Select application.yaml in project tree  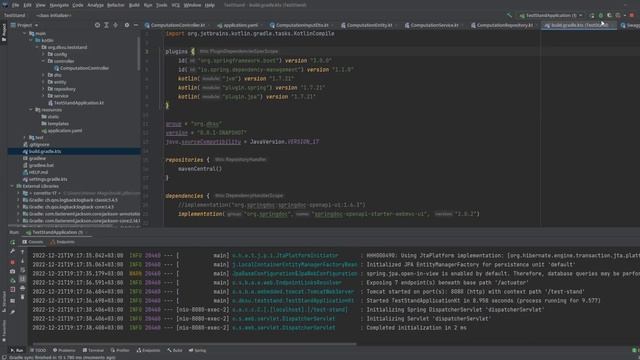pyautogui.click(x=62, y=131)
